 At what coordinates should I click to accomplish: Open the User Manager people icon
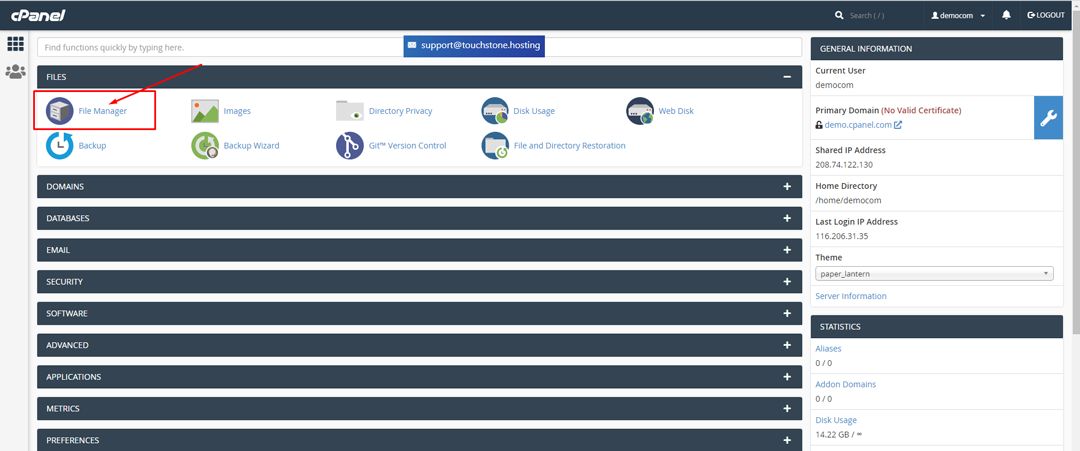coord(15,72)
